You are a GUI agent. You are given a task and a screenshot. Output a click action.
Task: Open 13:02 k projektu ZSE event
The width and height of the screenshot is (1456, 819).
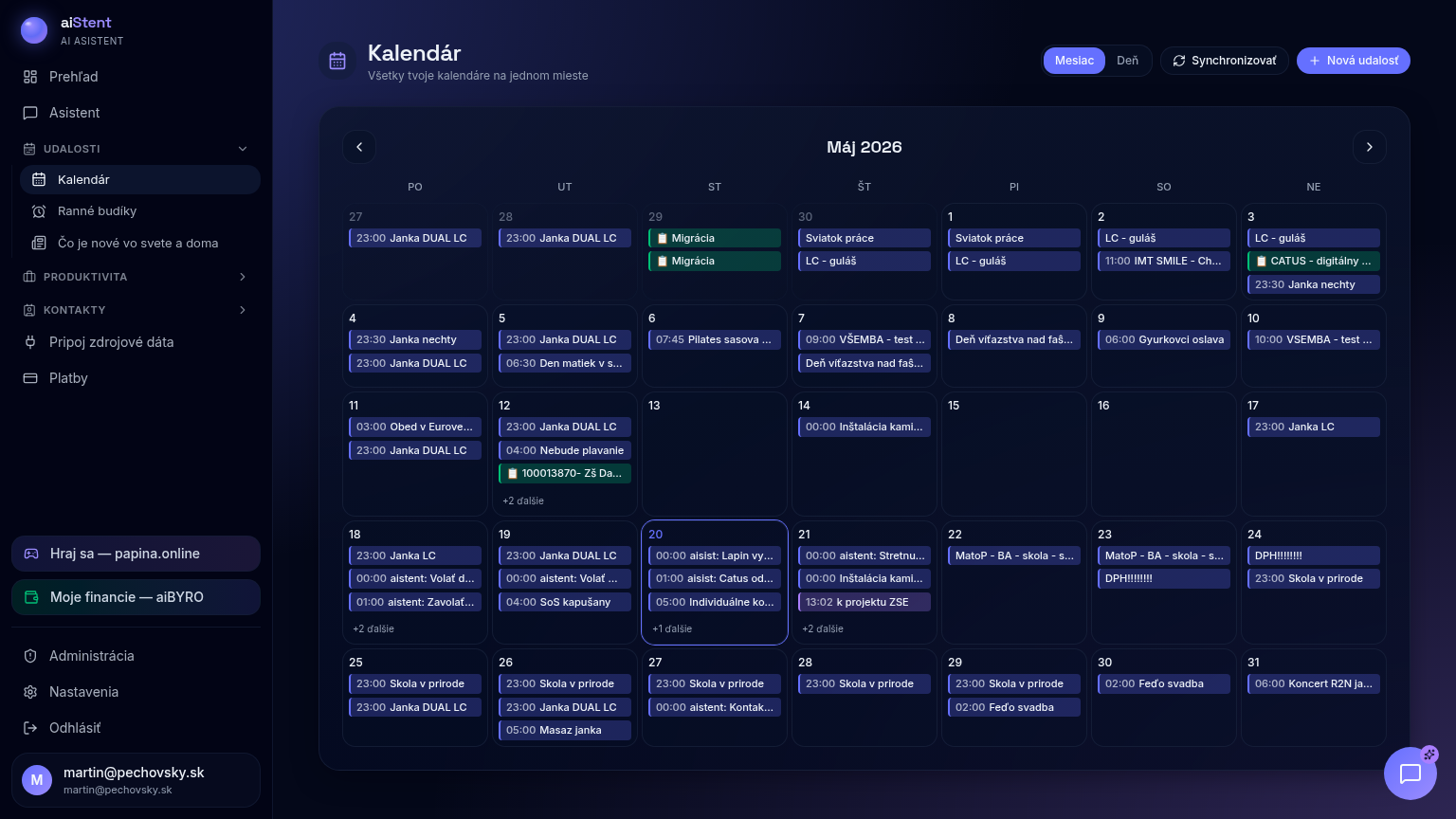click(864, 602)
